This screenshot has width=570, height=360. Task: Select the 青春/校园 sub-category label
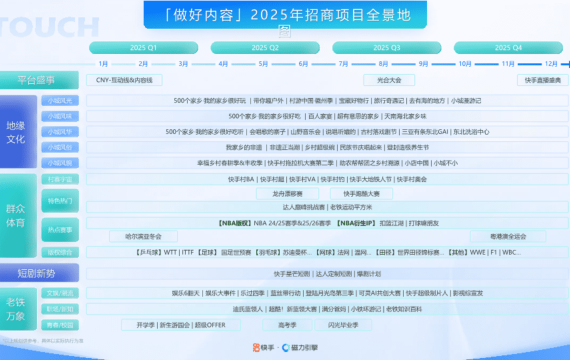[x=60, y=325]
